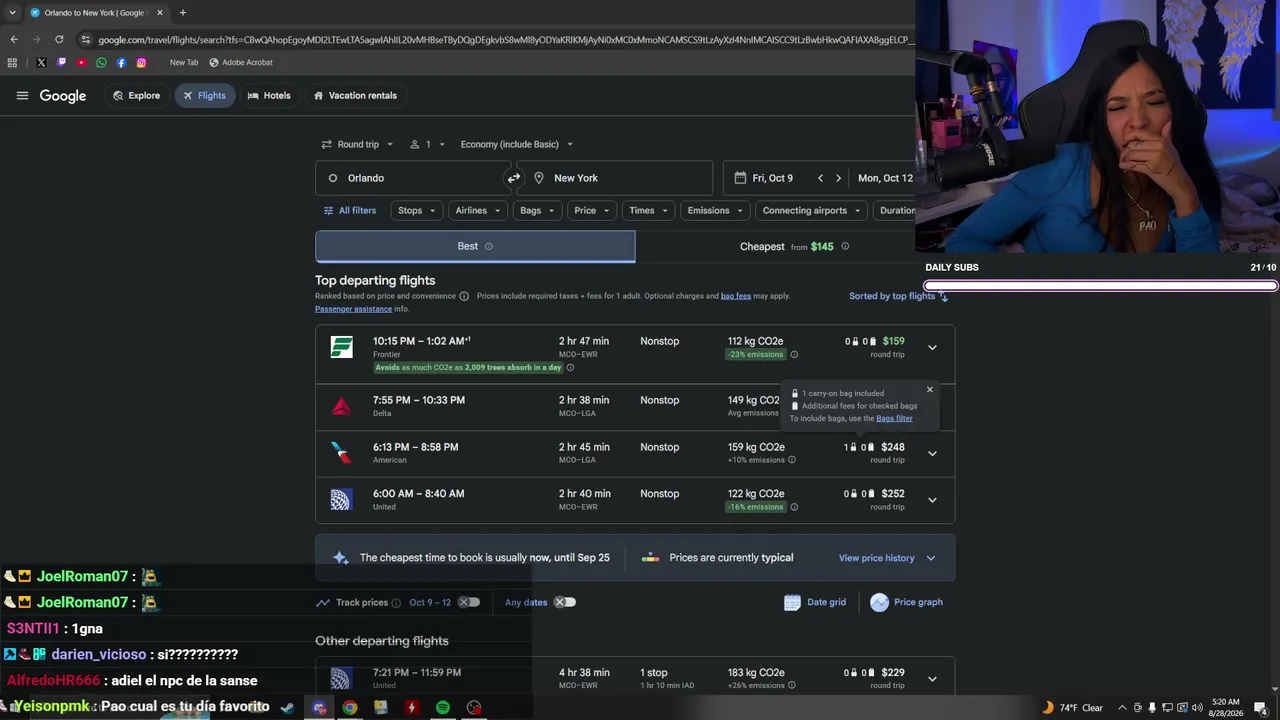Image resolution: width=1280 pixels, height=720 pixels.
Task: Open File Explorer from the taskbar
Action: pyautogui.click(x=380, y=707)
